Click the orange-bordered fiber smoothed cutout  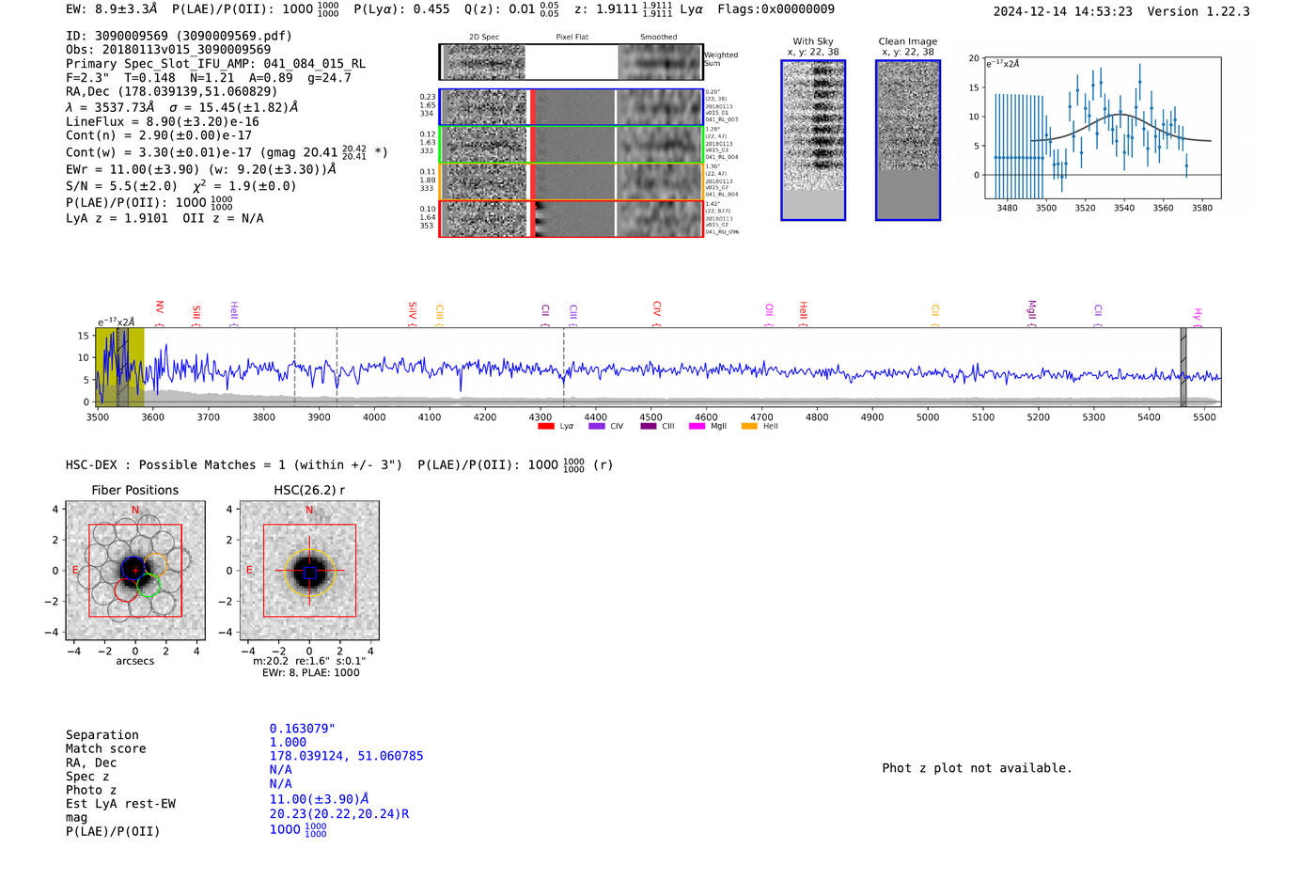(x=659, y=181)
